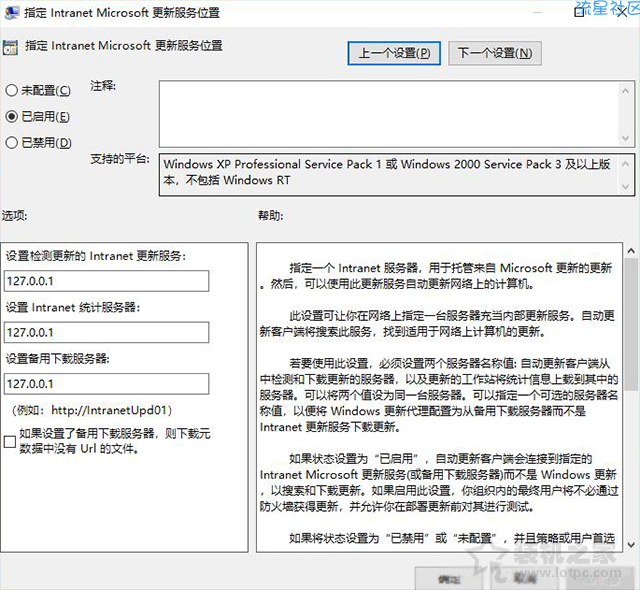This screenshot has height=590, width=640.
Task: Click the help panel scrollbar thumb
Action: click(x=631, y=323)
